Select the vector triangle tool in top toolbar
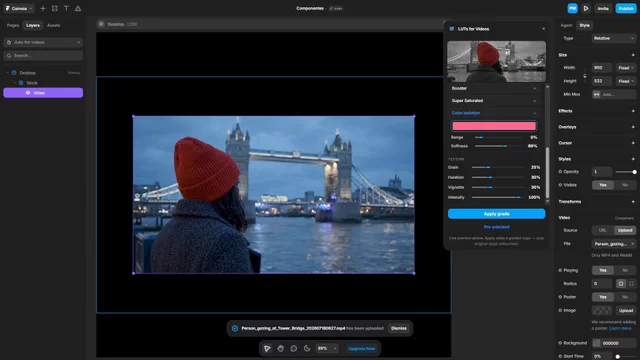The width and height of the screenshot is (640, 360). 78,8
